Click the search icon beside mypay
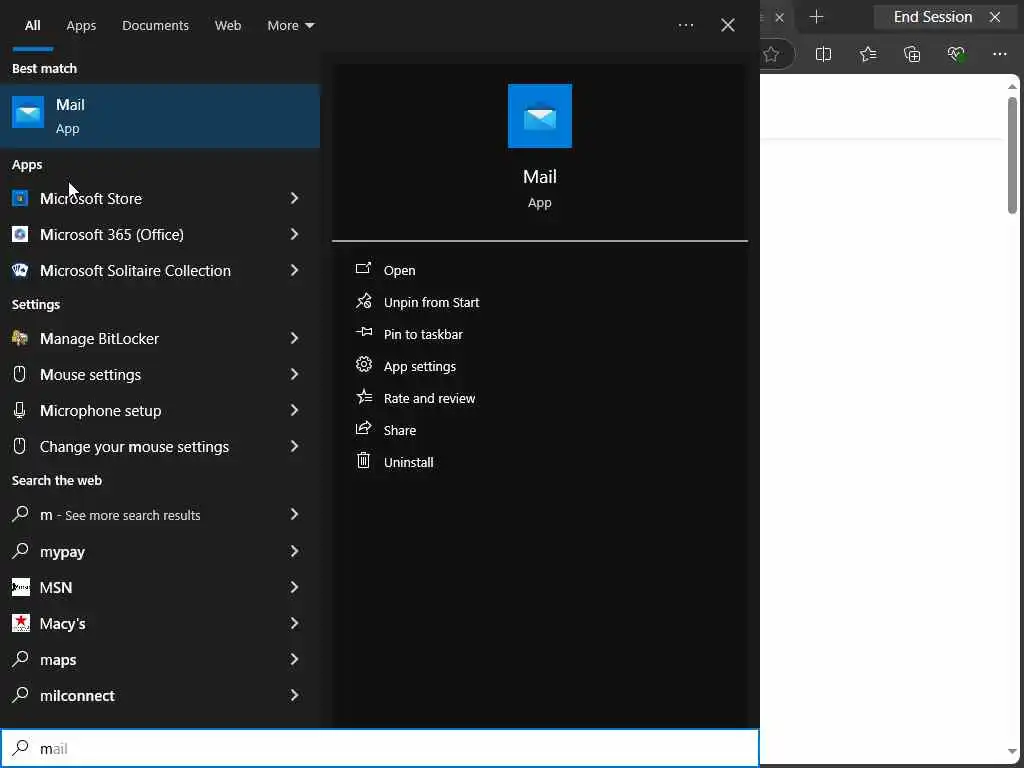1024x768 pixels. tap(20, 551)
